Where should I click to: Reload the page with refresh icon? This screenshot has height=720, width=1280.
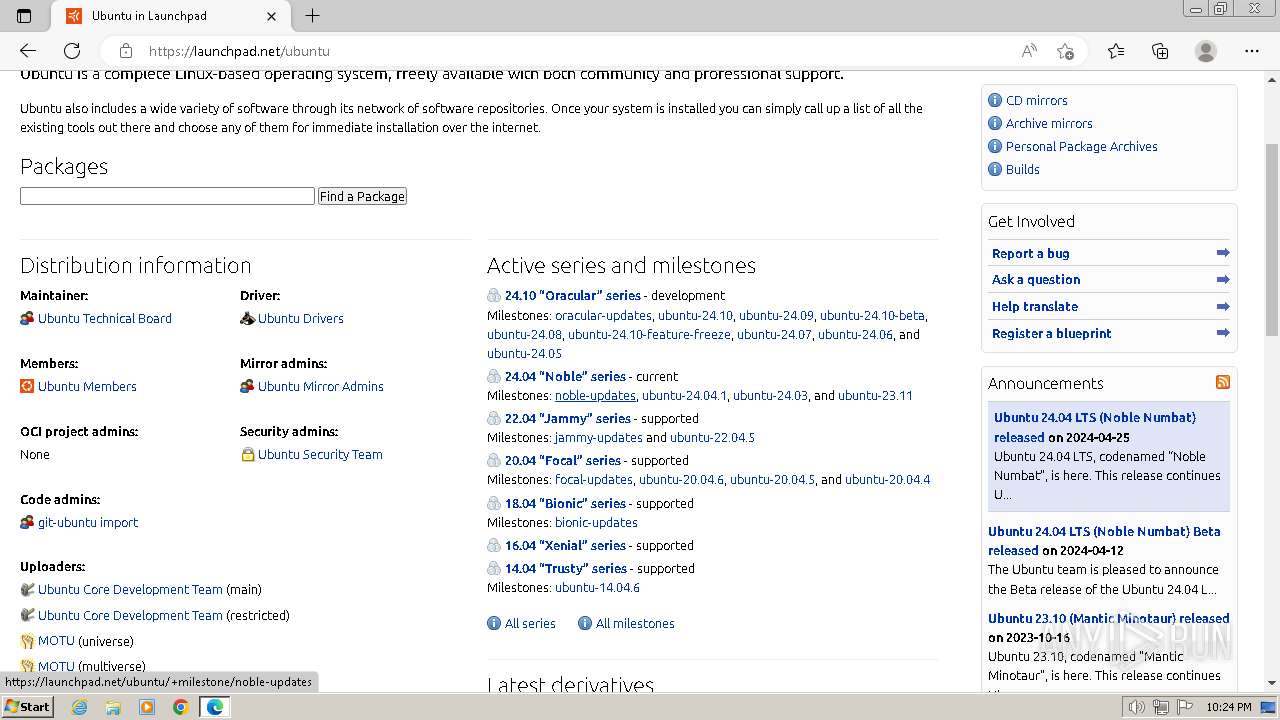[x=72, y=51]
